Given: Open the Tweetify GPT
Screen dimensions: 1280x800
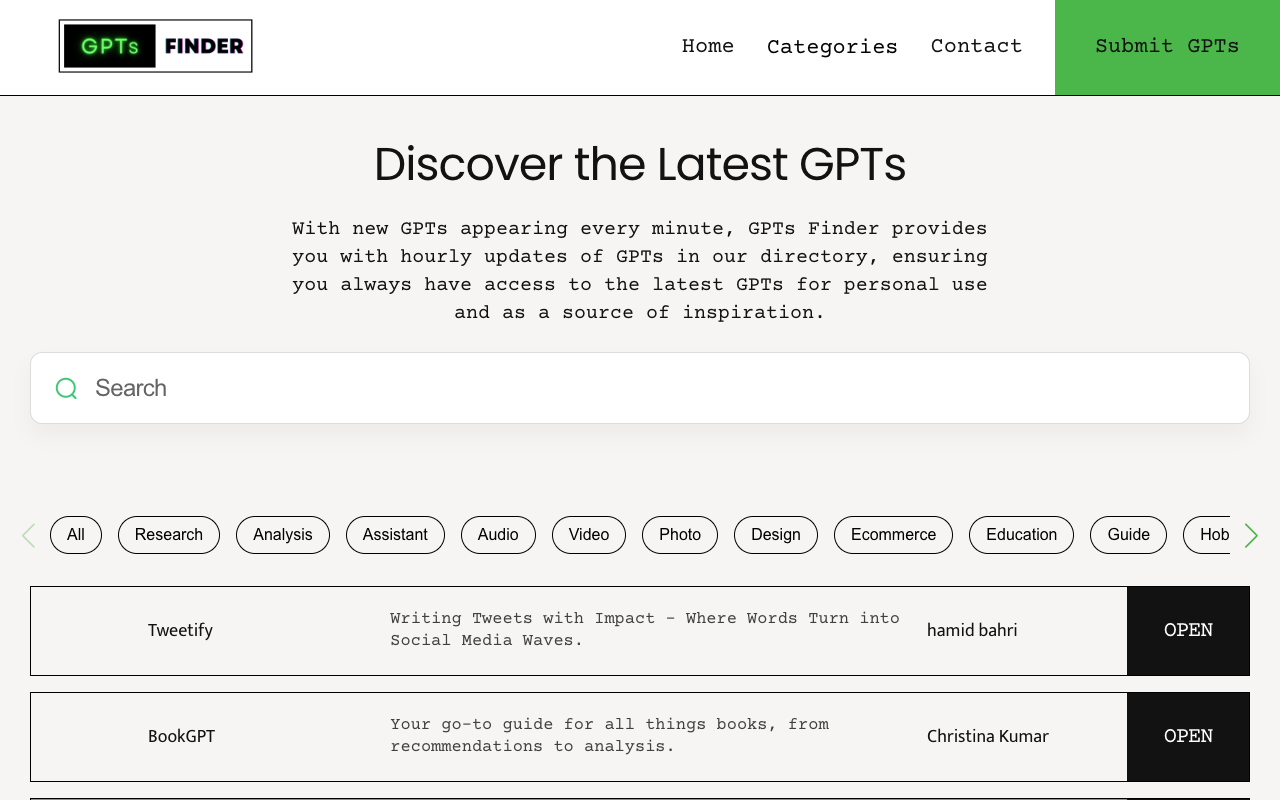Looking at the screenshot, I should 1188,631.
